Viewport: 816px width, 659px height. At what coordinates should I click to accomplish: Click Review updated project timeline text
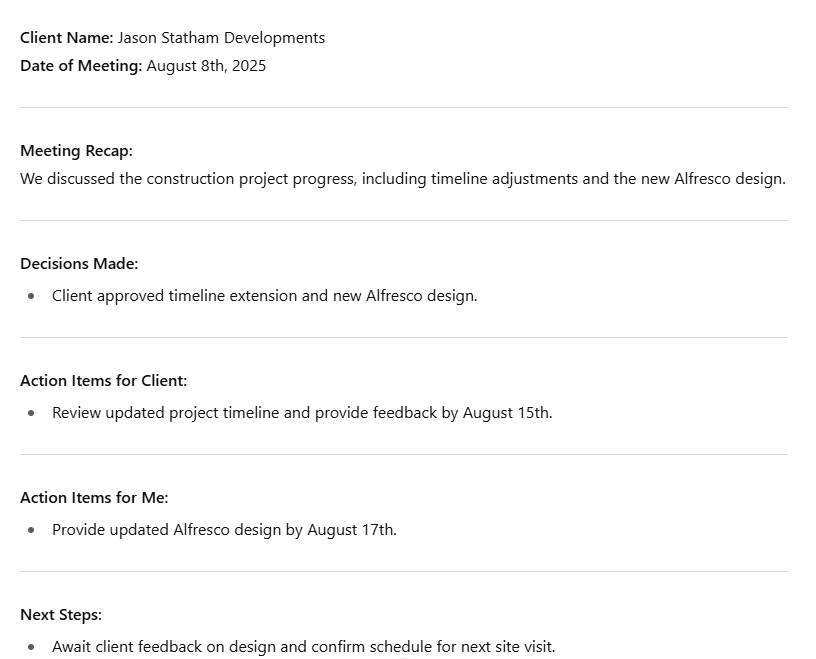coord(302,413)
